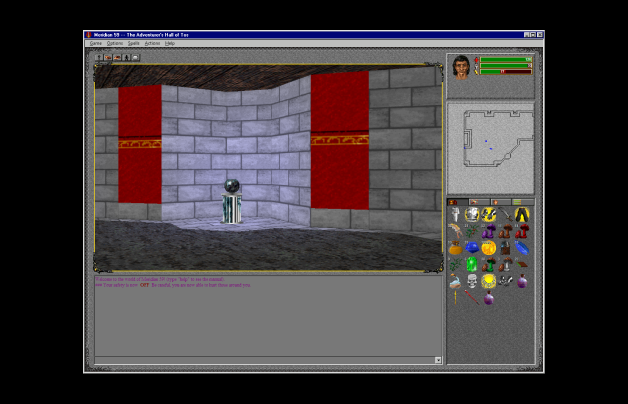This screenshot has height=404, width=628.
Task: Click the fourth toolbar button with standing figure
Action: click(x=127, y=58)
